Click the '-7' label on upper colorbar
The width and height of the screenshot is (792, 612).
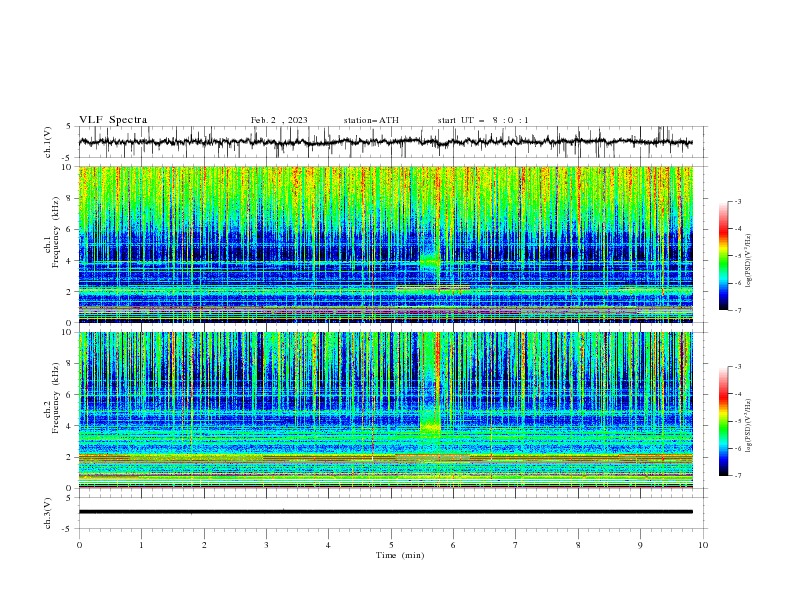pyautogui.click(x=737, y=310)
